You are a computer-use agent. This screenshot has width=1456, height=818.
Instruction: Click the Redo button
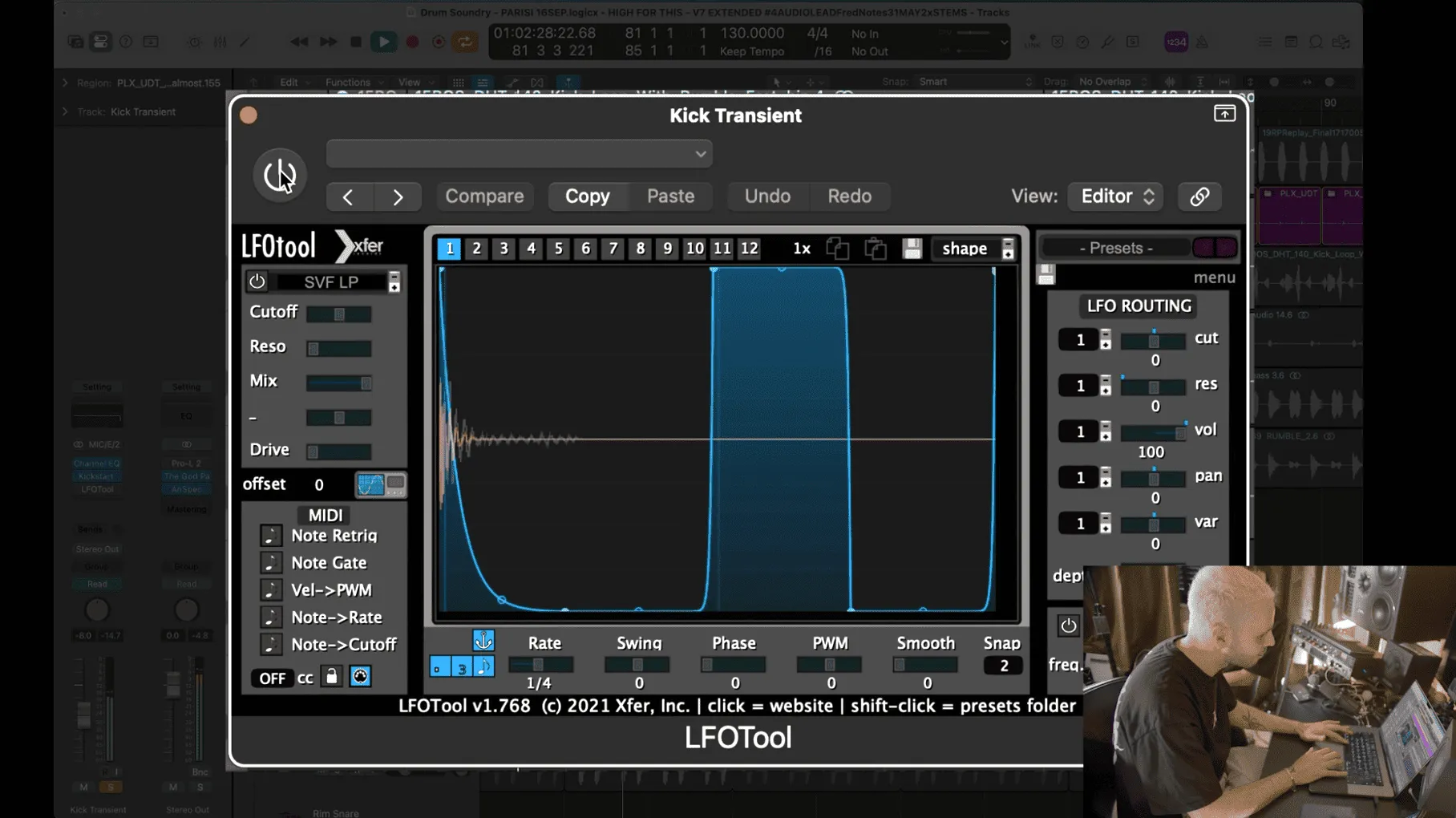coord(850,196)
